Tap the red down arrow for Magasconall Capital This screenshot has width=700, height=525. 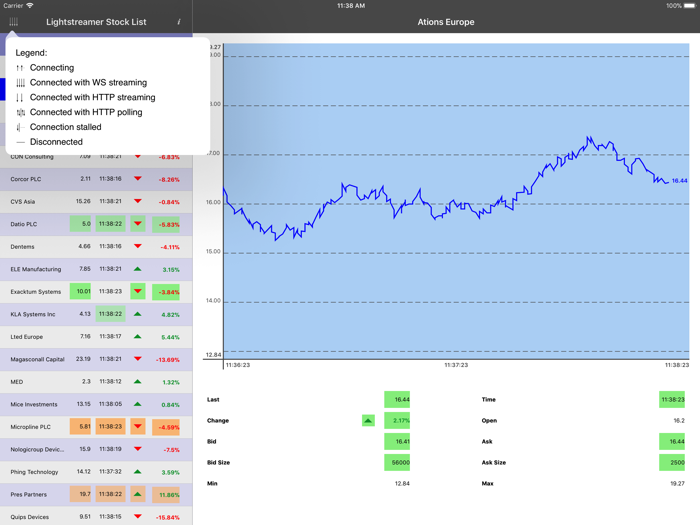click(138, 359)
